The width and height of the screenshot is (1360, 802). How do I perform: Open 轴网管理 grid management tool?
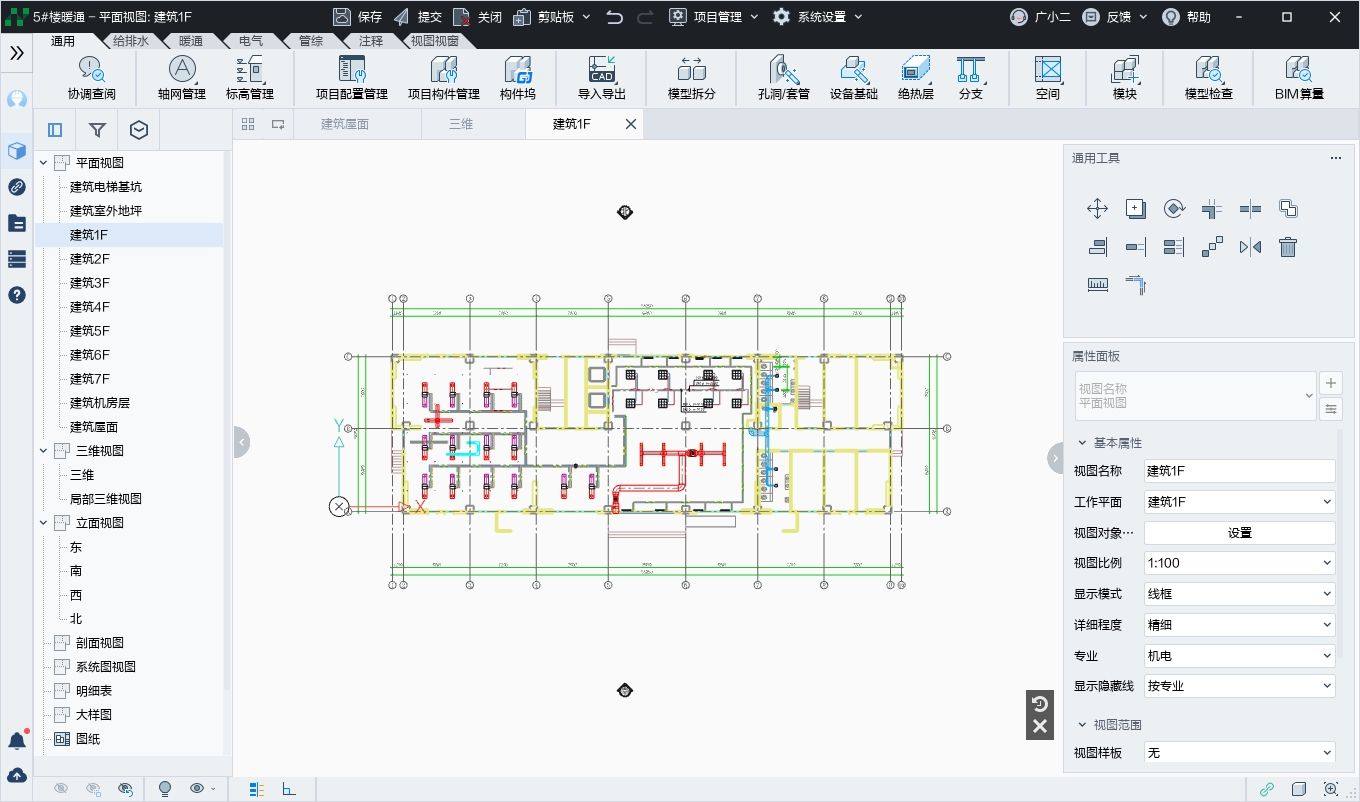point(182,70)
